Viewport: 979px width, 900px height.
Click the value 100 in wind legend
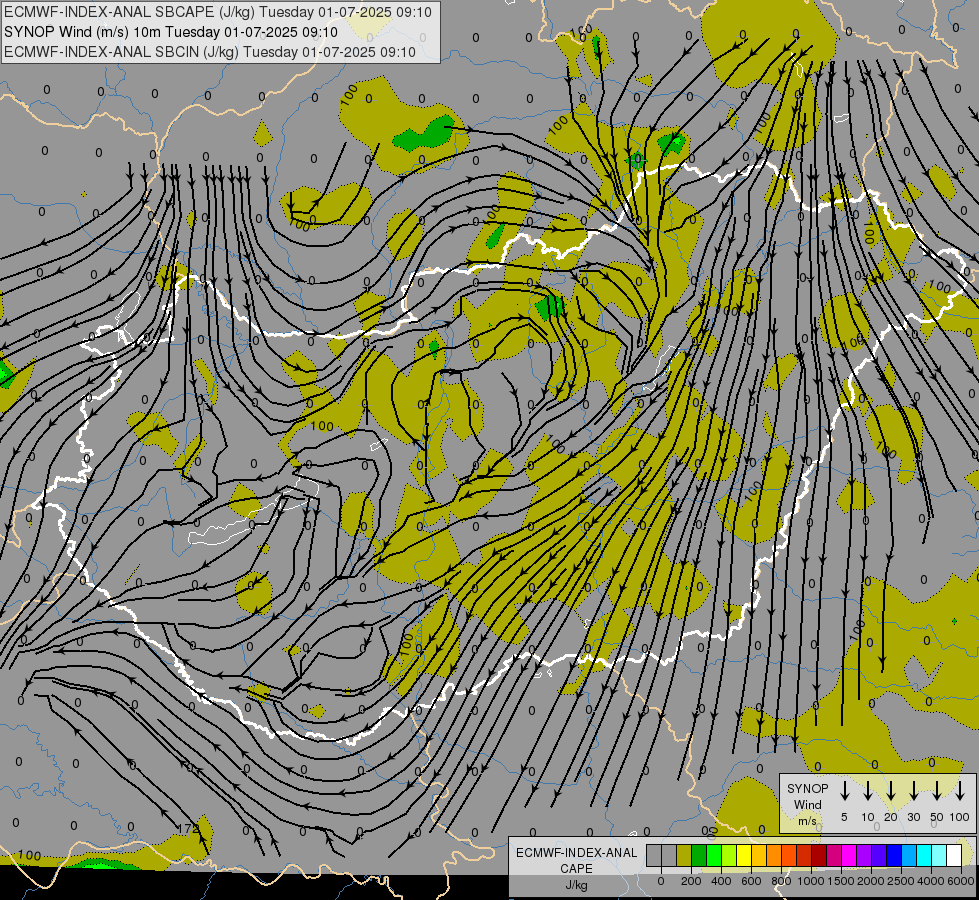point(960,817)
